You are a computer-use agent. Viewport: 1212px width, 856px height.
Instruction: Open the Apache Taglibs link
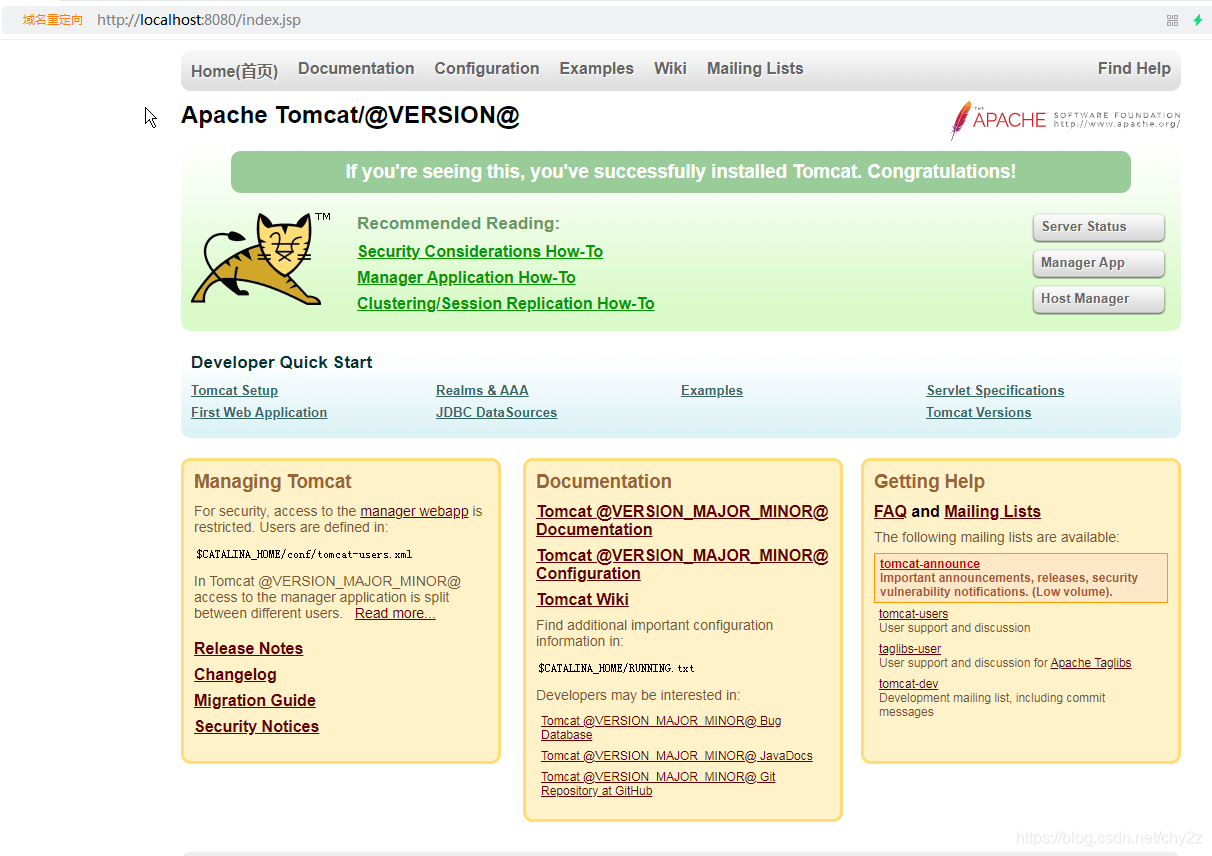[1091, 663]
